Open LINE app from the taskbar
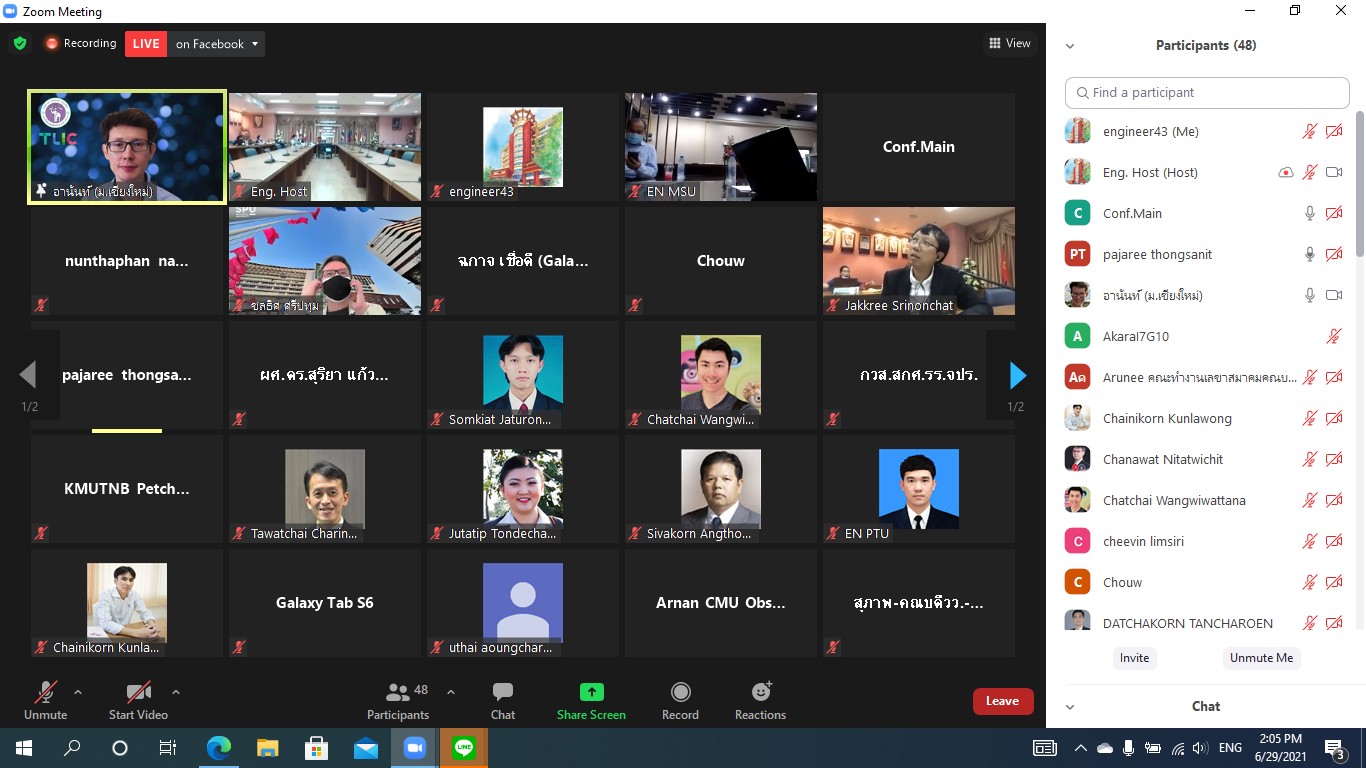The image size is (1366, 768). click(464, 748)
